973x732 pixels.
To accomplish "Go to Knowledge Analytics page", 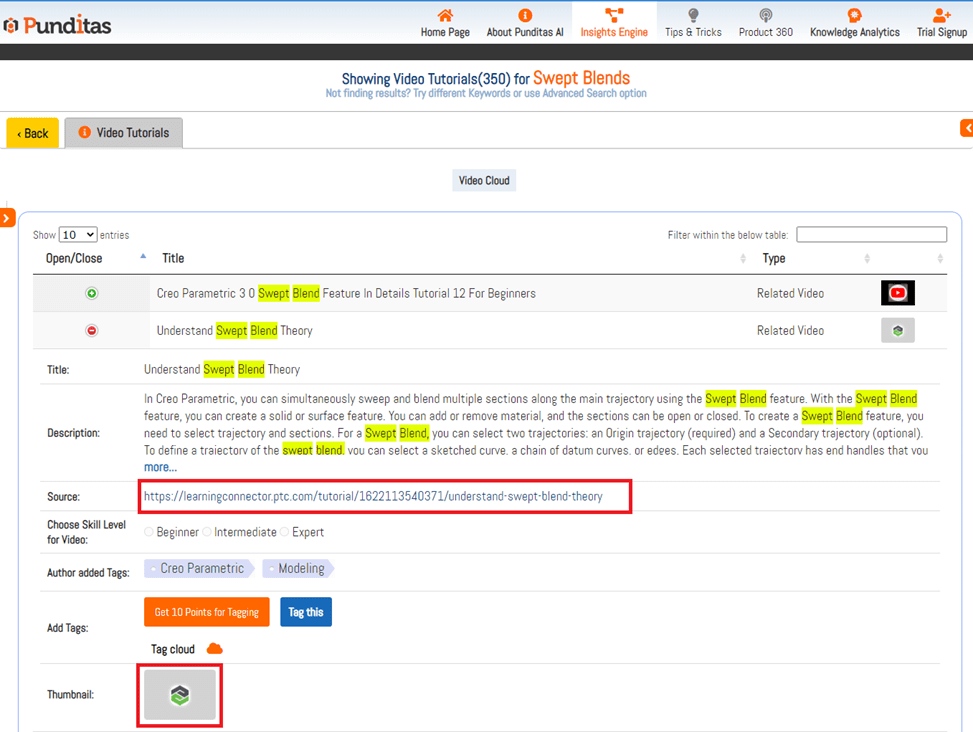I will coord(854,23).
